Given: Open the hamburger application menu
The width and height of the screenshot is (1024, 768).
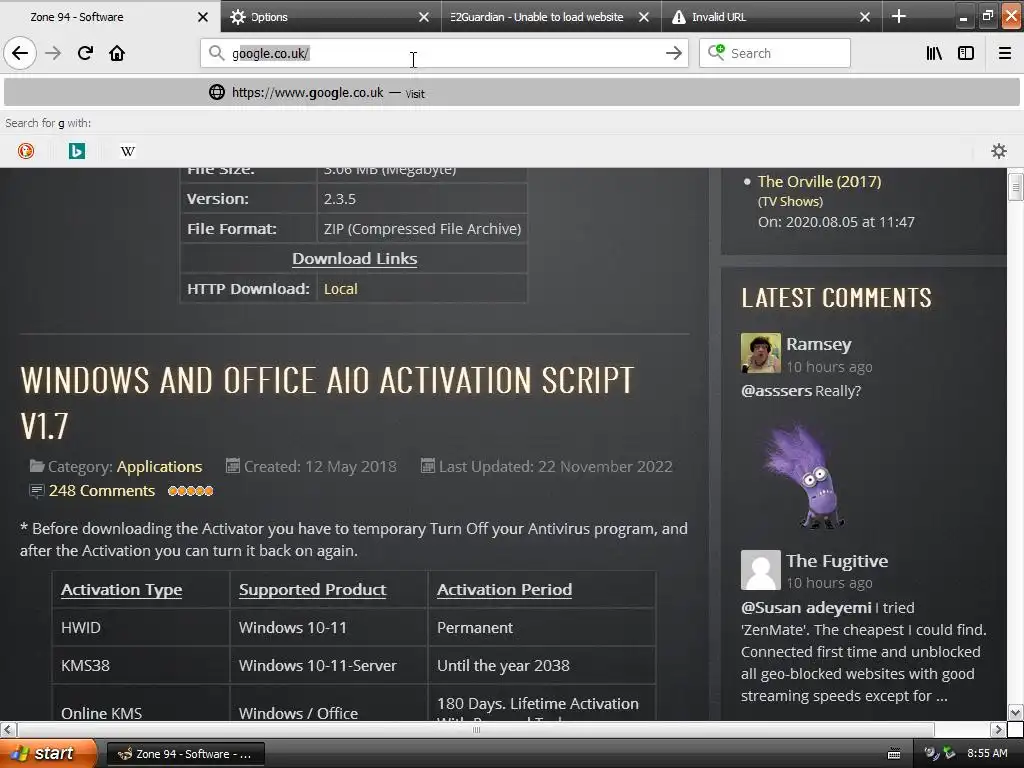Looking at the screenshot, I should click(x=1004, y=53).
